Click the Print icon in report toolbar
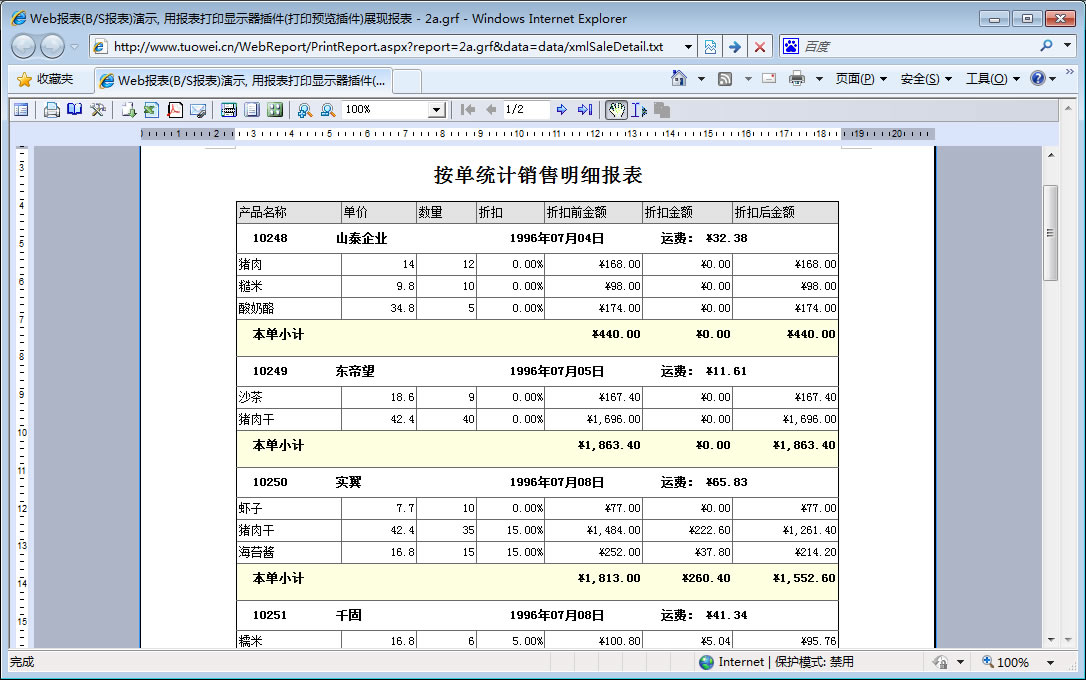Image resolution: width=1086 pixels, height=680 pixels. click(x=52, y=110)
